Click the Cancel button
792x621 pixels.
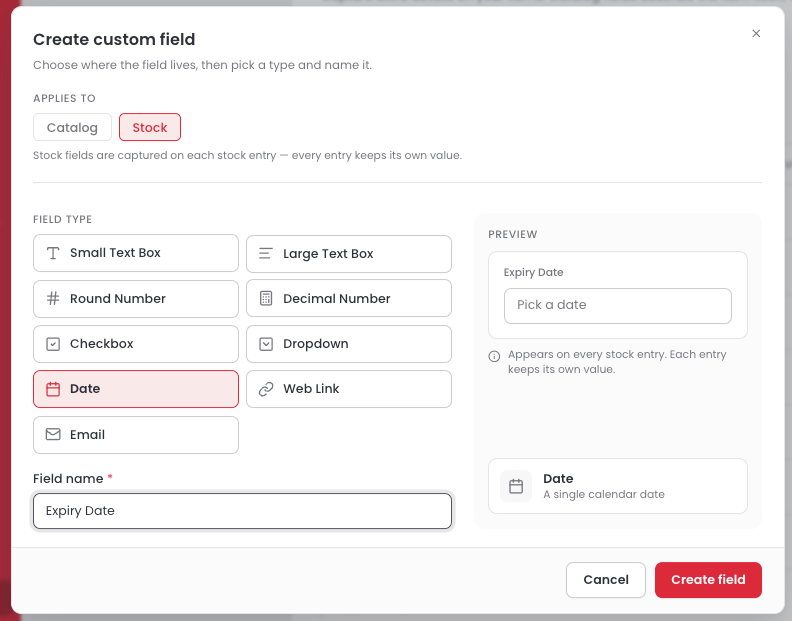(606, 580)
